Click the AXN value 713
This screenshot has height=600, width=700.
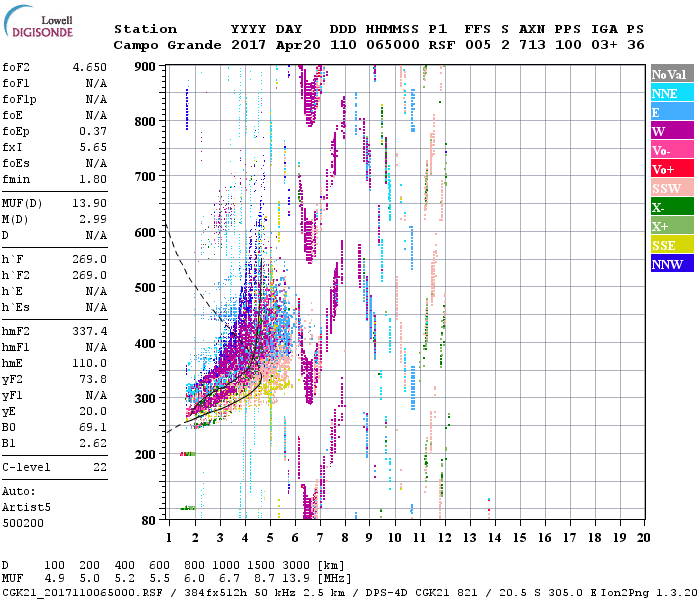(x=532, y=45)
